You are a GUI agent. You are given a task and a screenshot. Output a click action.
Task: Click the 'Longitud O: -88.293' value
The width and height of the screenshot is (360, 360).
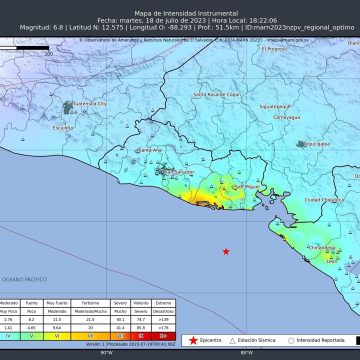(160, 28)
